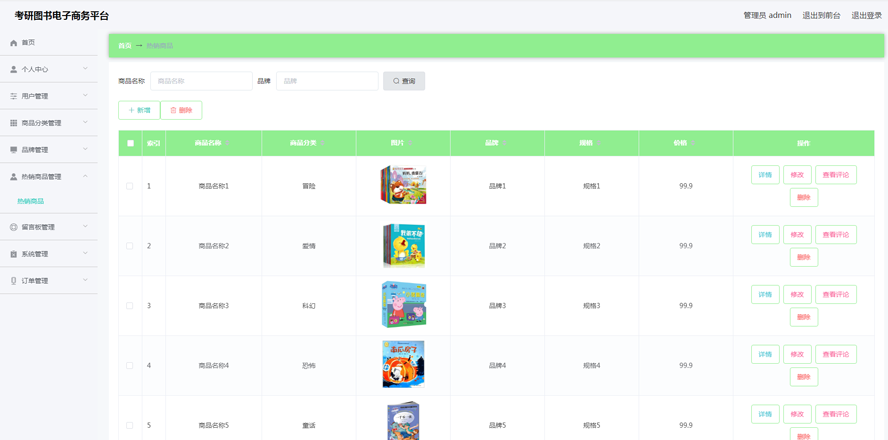Click the 冒险 category cell

pos(309,186)
